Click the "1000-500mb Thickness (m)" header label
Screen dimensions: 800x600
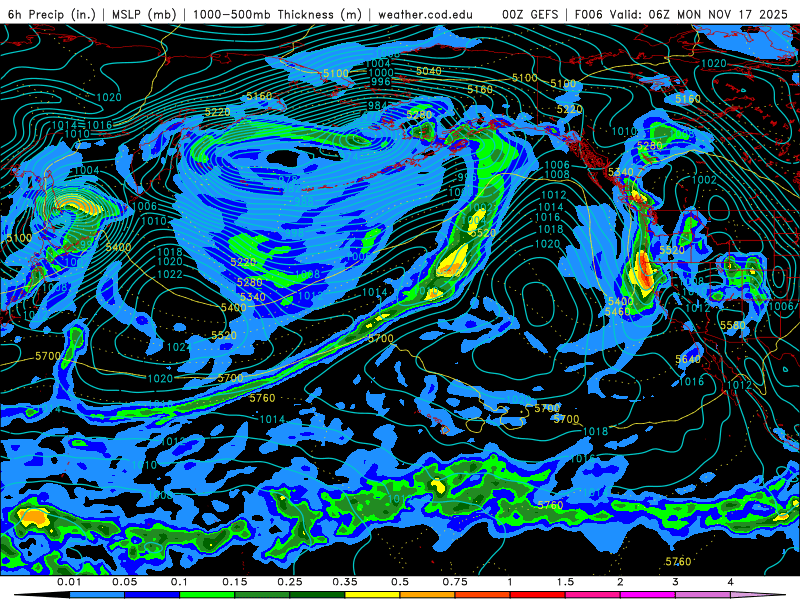click(277, 14)
